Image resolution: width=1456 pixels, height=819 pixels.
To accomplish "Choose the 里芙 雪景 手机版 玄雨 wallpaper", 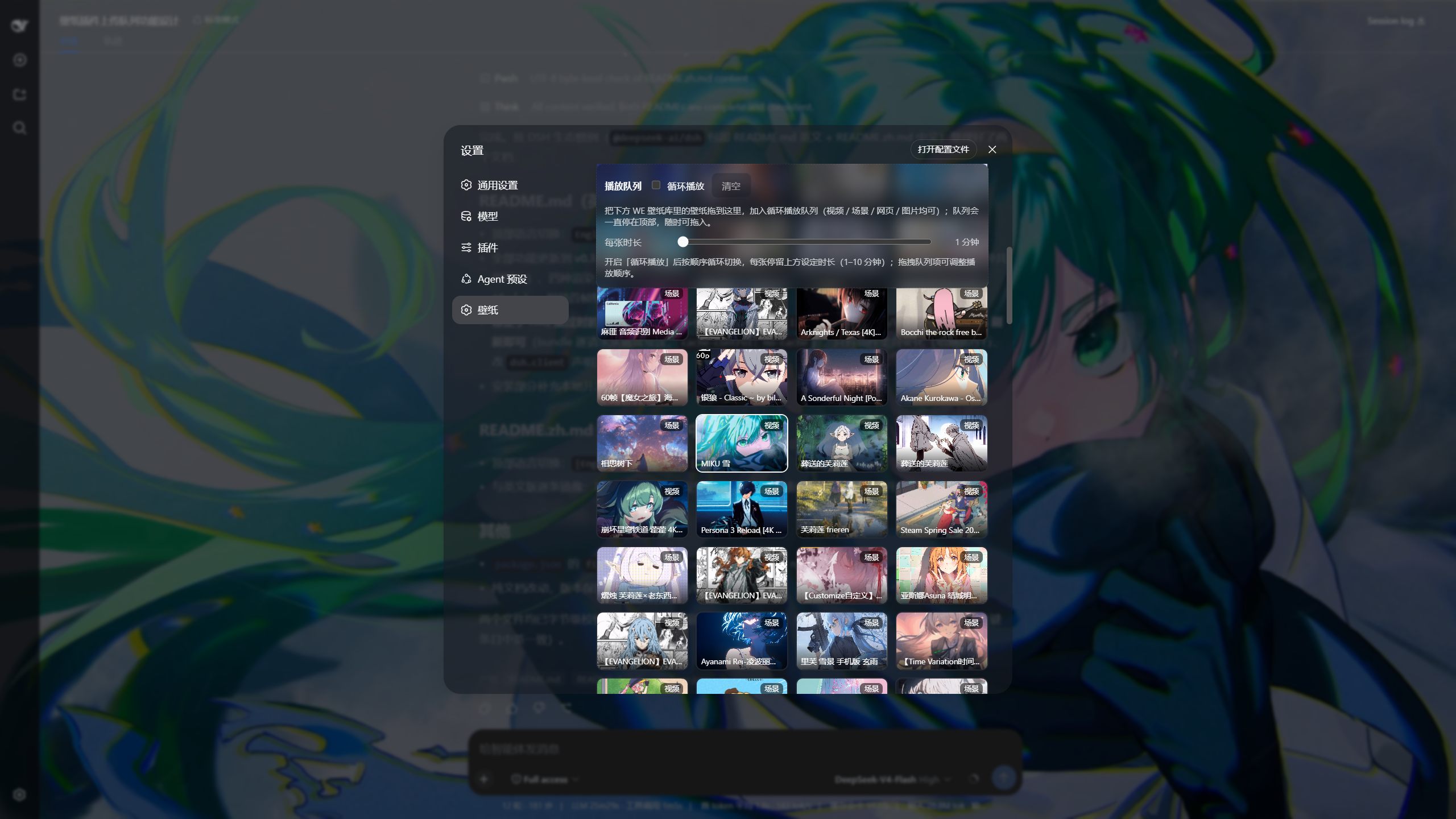I will point(842,641).
